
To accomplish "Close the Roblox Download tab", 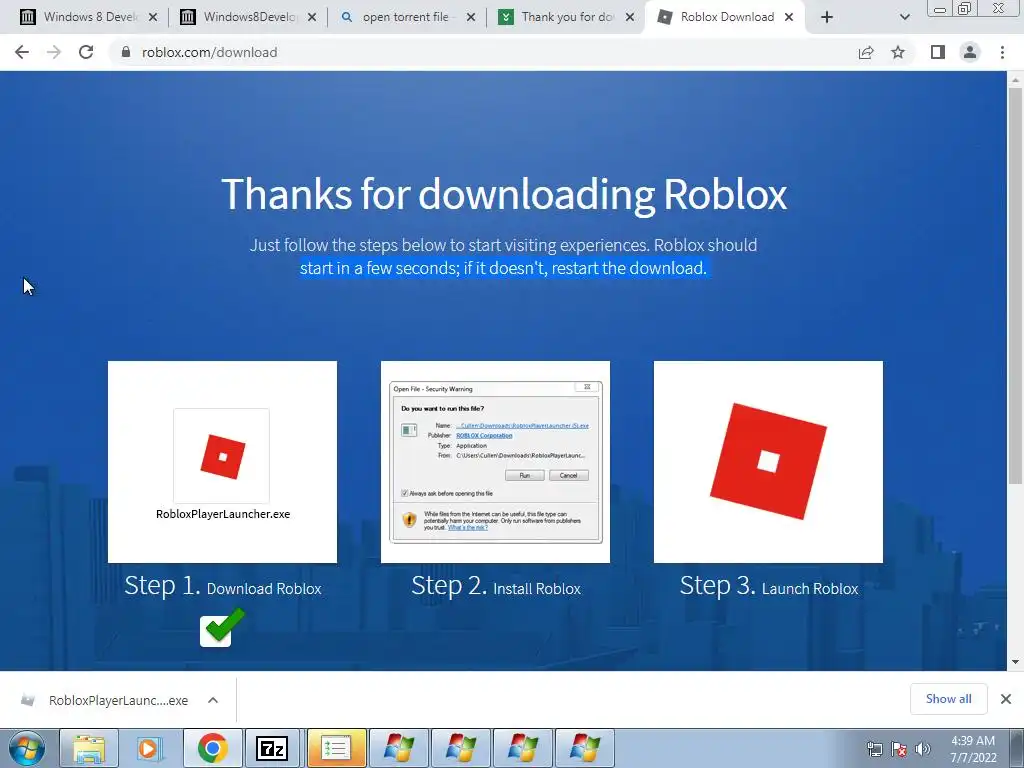I will point(789,17).
